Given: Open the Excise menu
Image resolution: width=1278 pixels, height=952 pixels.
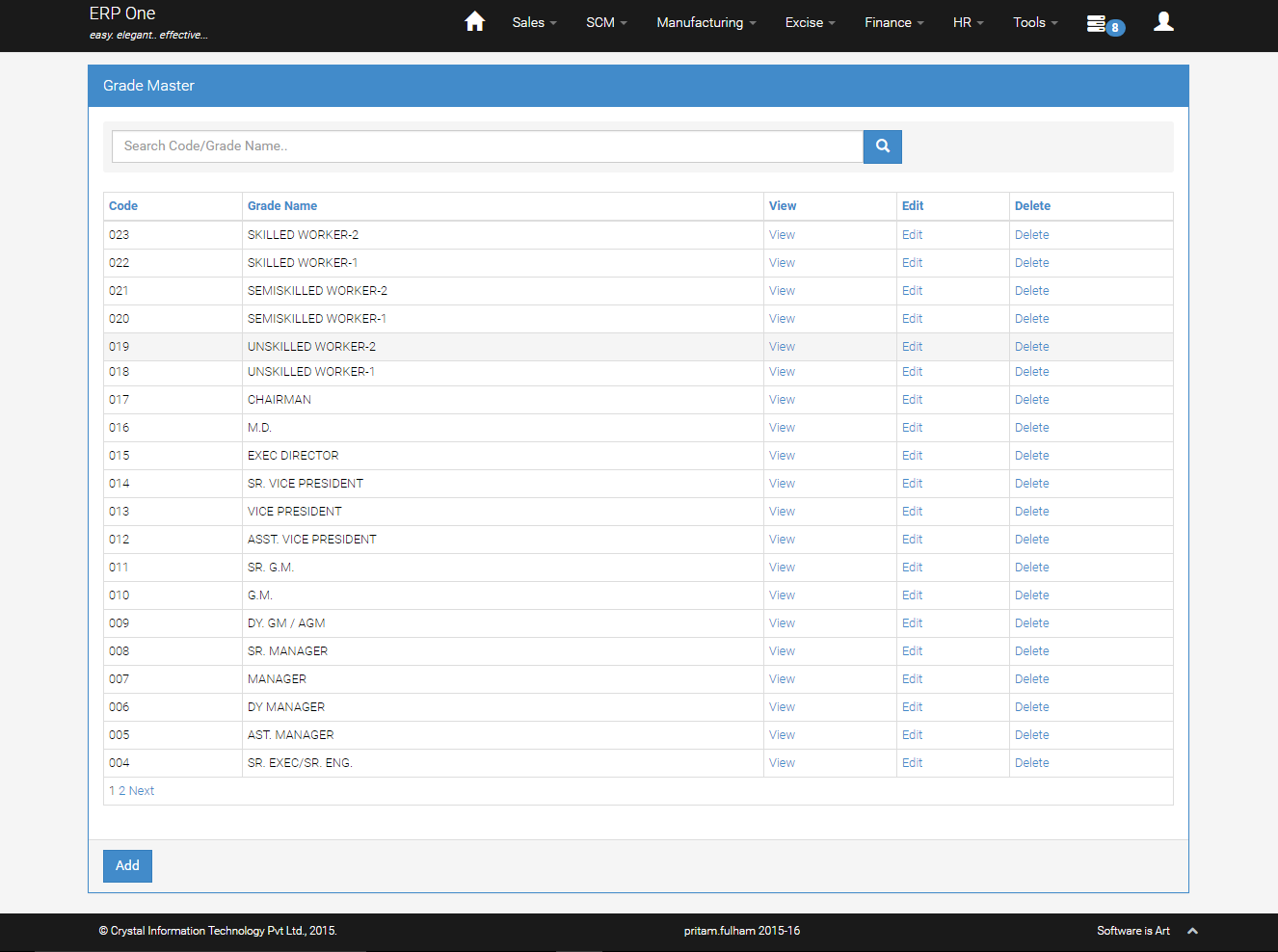Looking at the screenshot, I should [x=810, y=22].
